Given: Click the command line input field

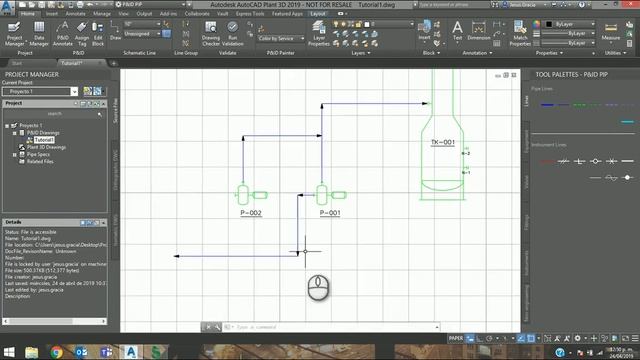Looking at the screenshot, I should pos(335,327).
